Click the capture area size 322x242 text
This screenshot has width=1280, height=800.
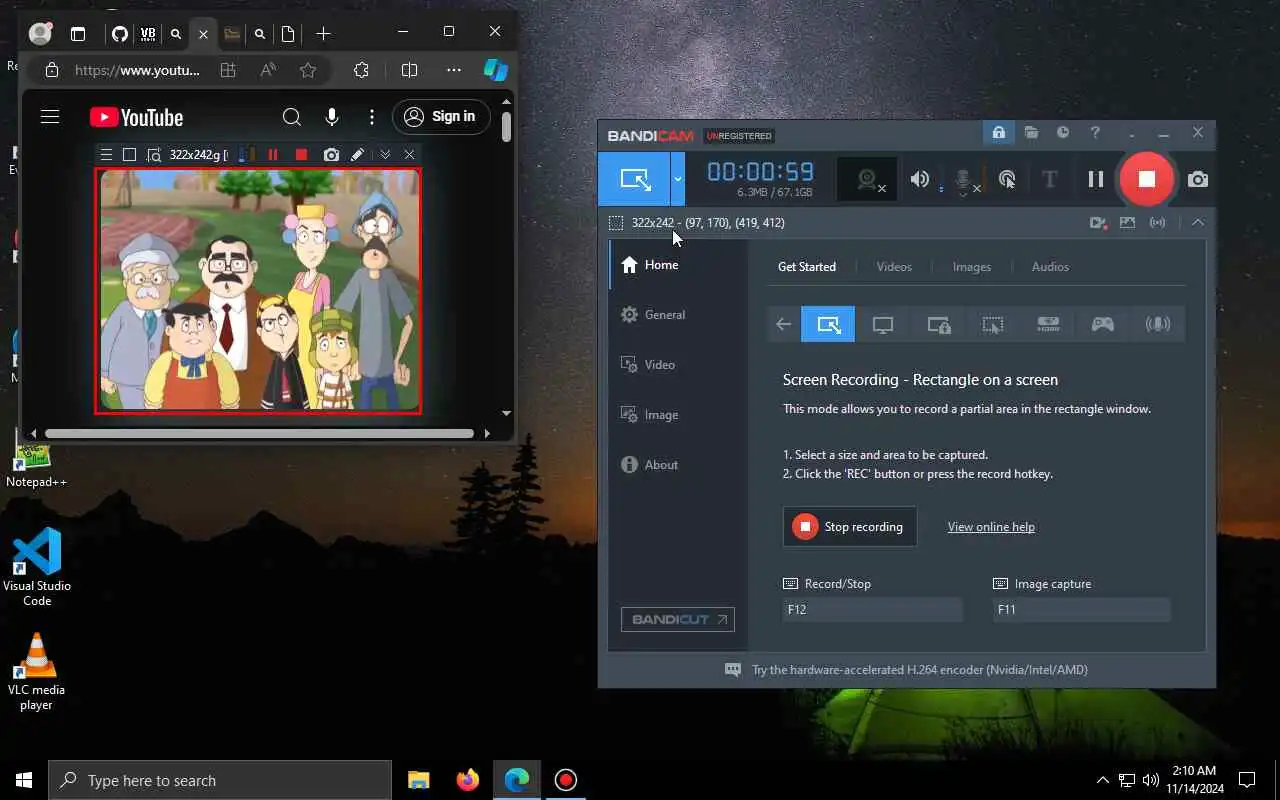coord(652,223)
